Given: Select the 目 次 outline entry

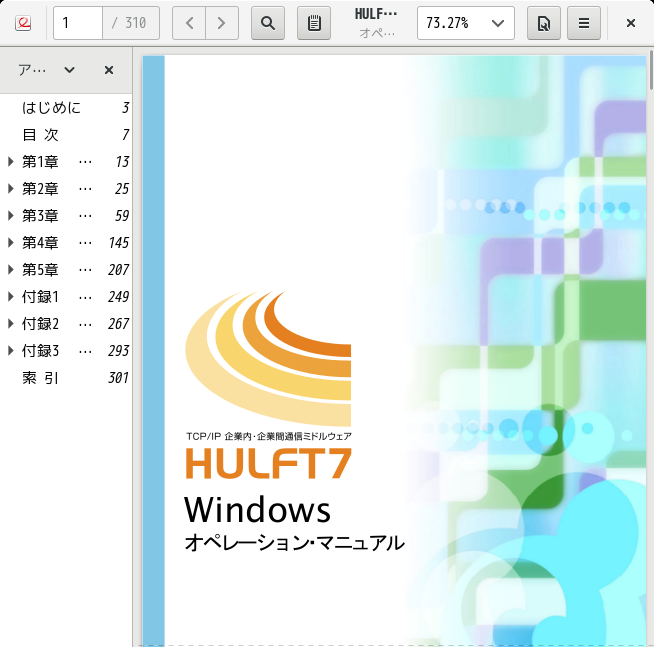Looking at the screenshot, I should click(66, 135).
